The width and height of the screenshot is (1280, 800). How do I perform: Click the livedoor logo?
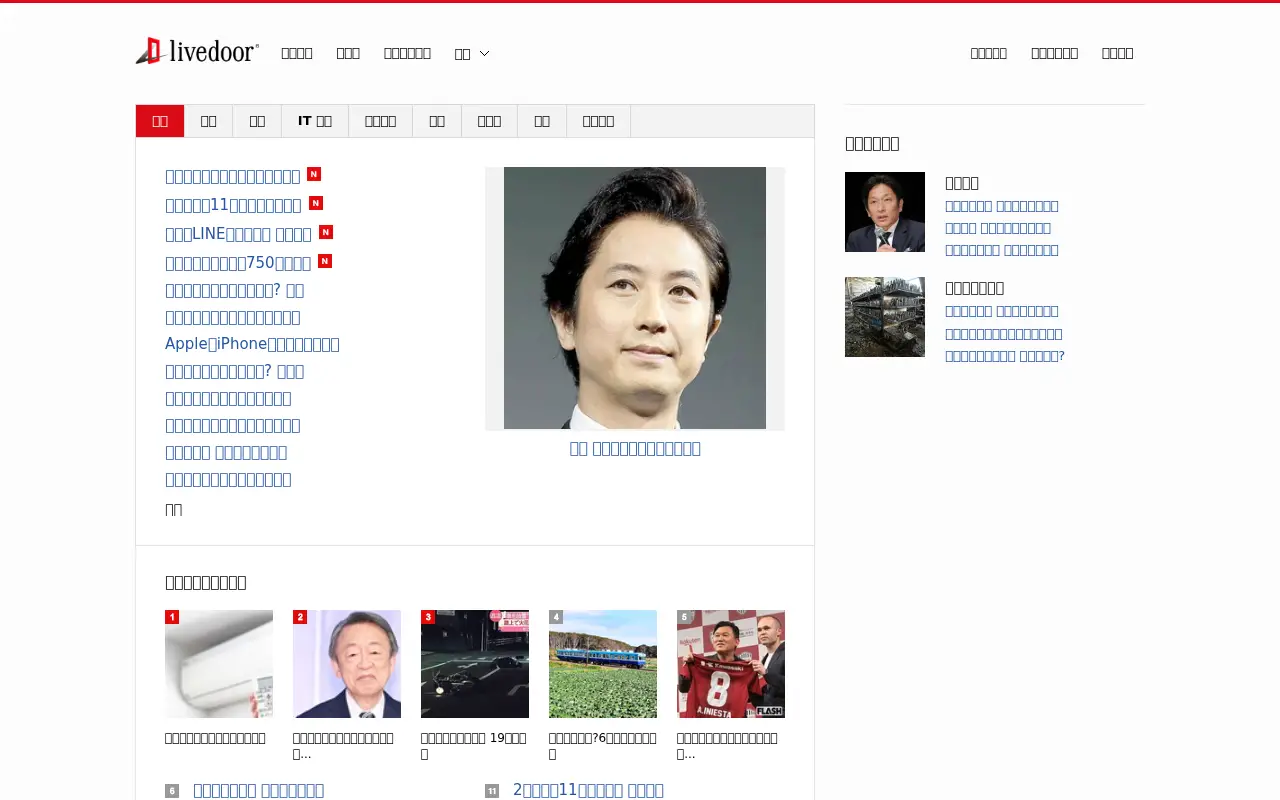(x=197, y=51)
